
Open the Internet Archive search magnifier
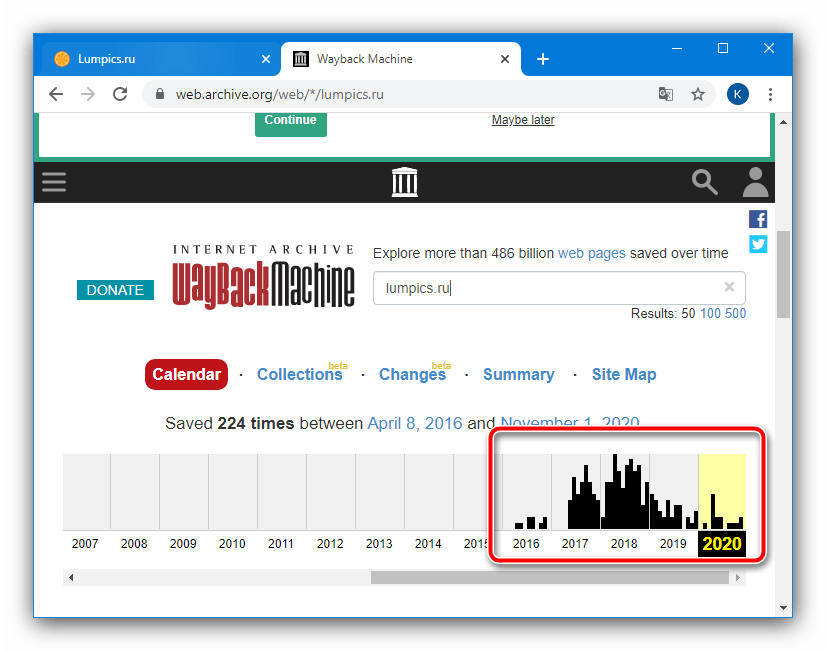pyautogui.click(x=704, y=182)
